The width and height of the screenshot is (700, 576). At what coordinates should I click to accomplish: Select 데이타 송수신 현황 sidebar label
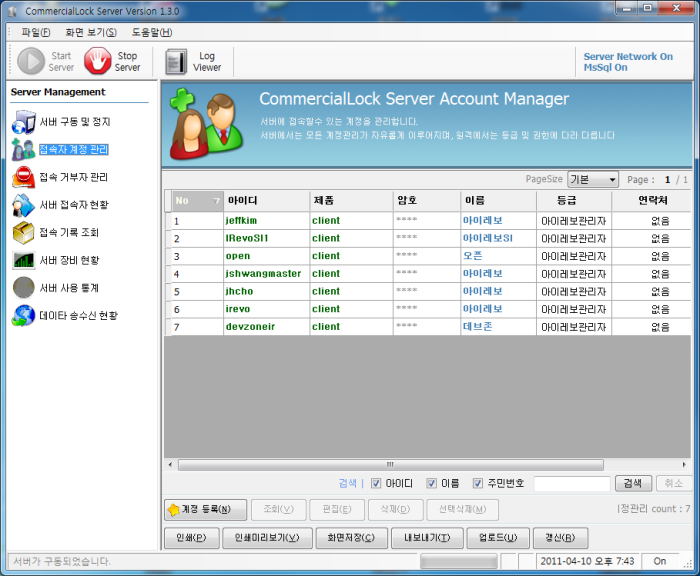point(79,316)
